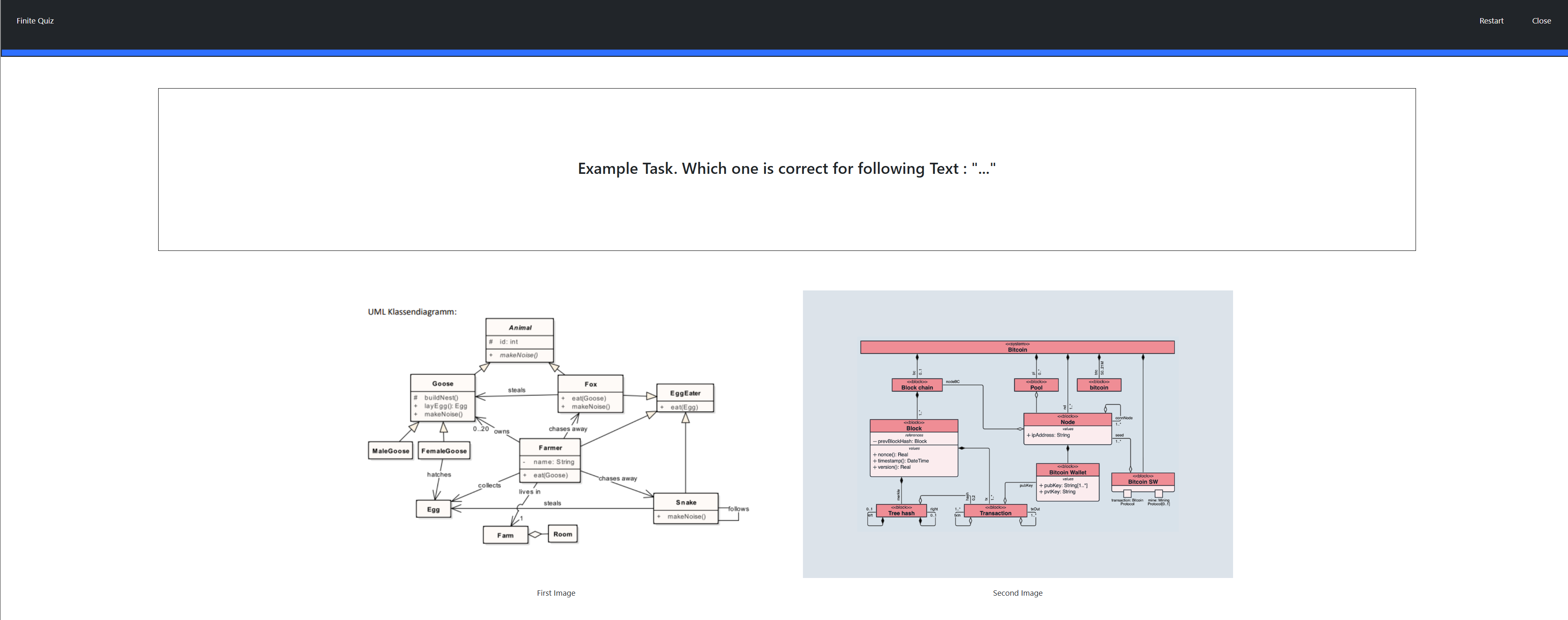Screen dimensions: 1568x620
Task: Click the Example Task question text
Action: [786, 168]
